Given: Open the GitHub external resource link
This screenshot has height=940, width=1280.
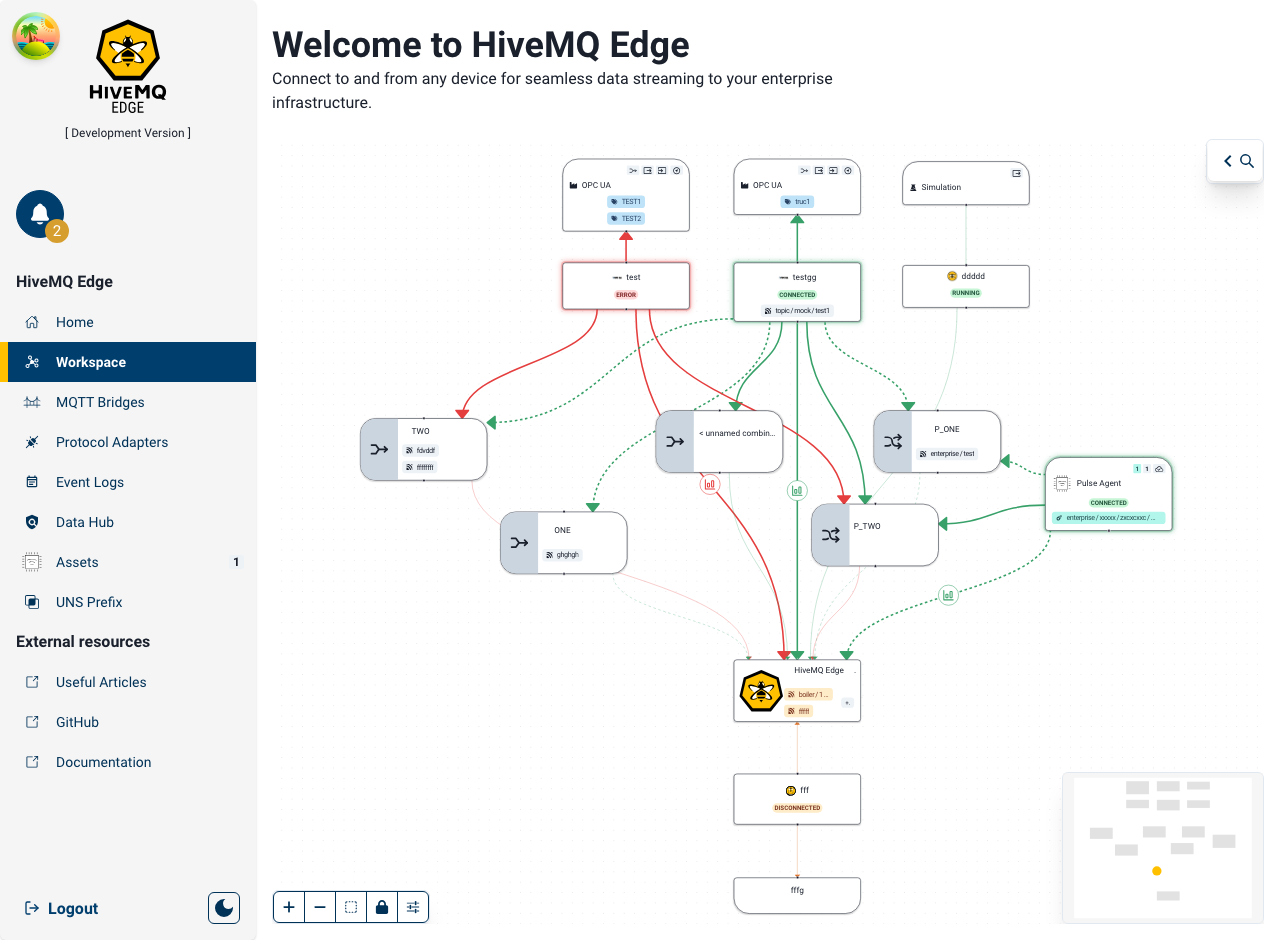Looking at the screenshot, I should (x=78, y=722).
